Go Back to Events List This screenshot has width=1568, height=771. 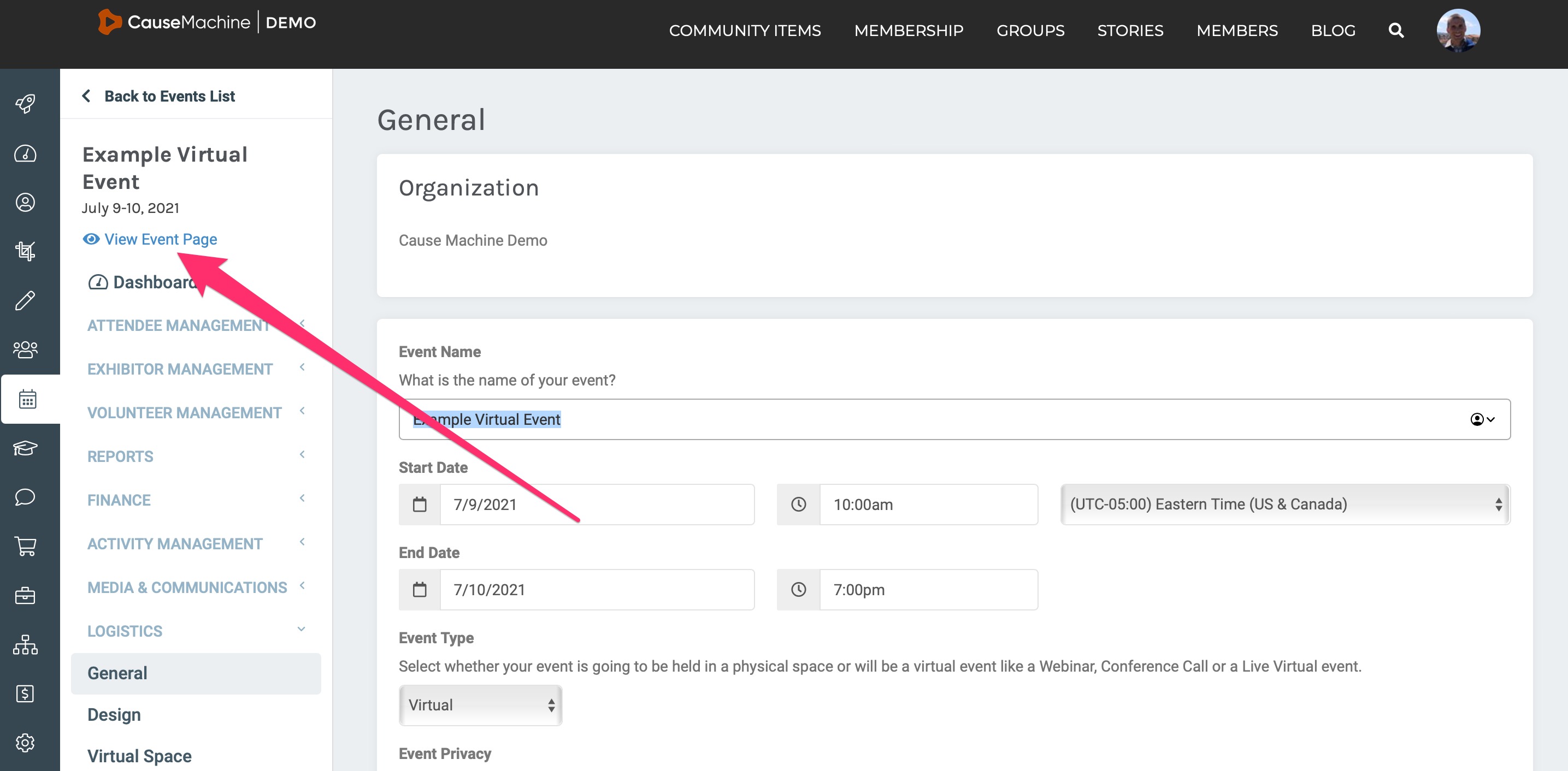coord(169,96)
